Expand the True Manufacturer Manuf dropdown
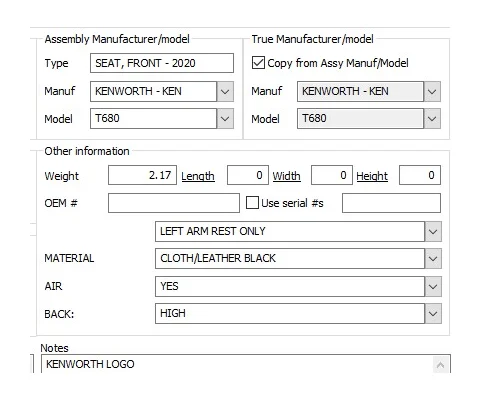Viewport: 500px width, 400px height. (x=432, y=91)
